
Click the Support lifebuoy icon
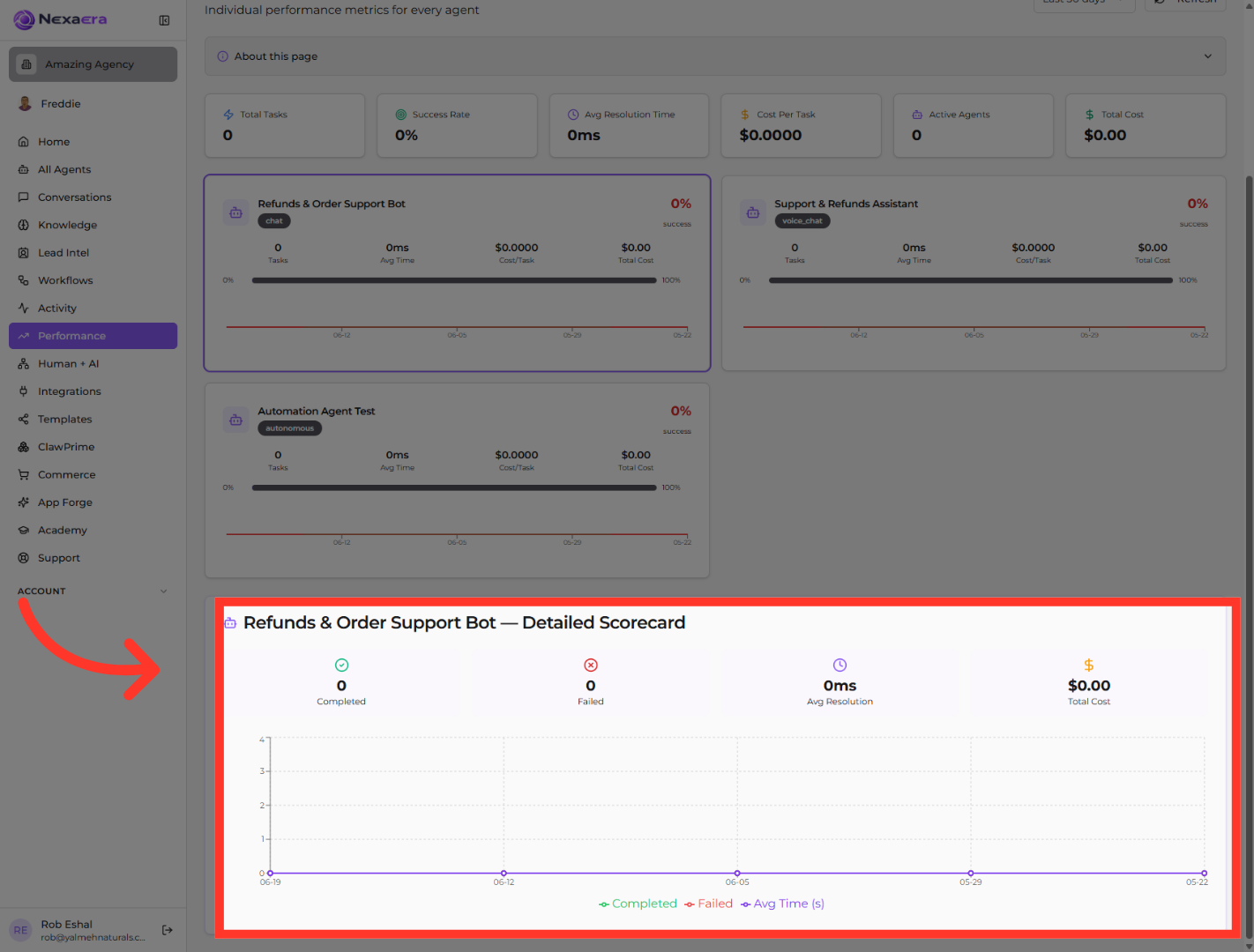tap(24, 558)
